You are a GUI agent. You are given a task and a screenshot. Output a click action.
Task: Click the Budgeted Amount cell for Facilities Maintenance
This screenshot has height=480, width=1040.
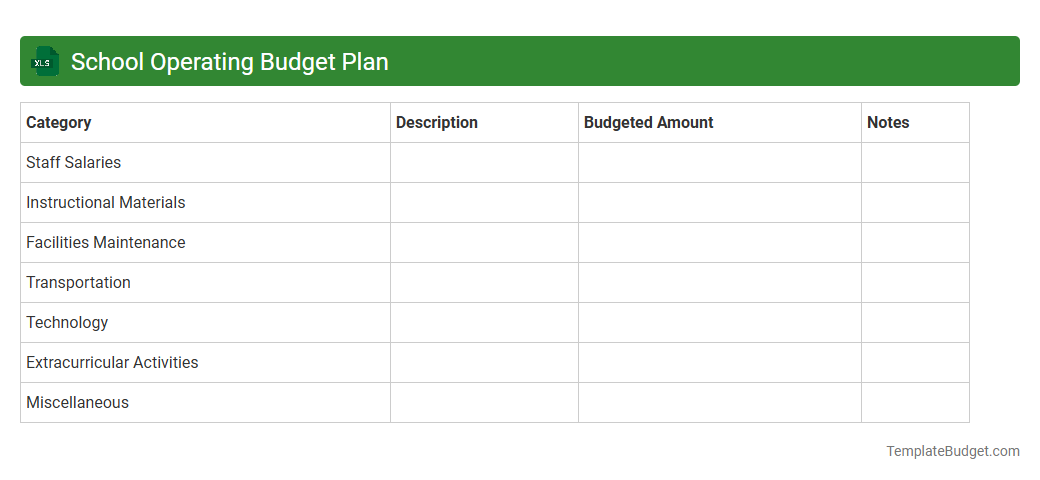tap(720, 243)
